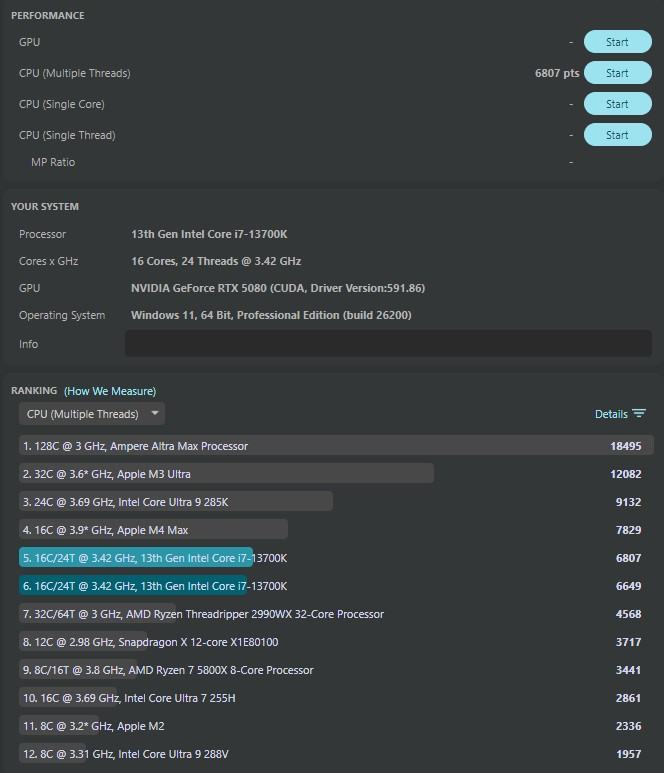Start the CPU (Multiple Threads) benchmark
664x773 pixels.
coord(618,73)
